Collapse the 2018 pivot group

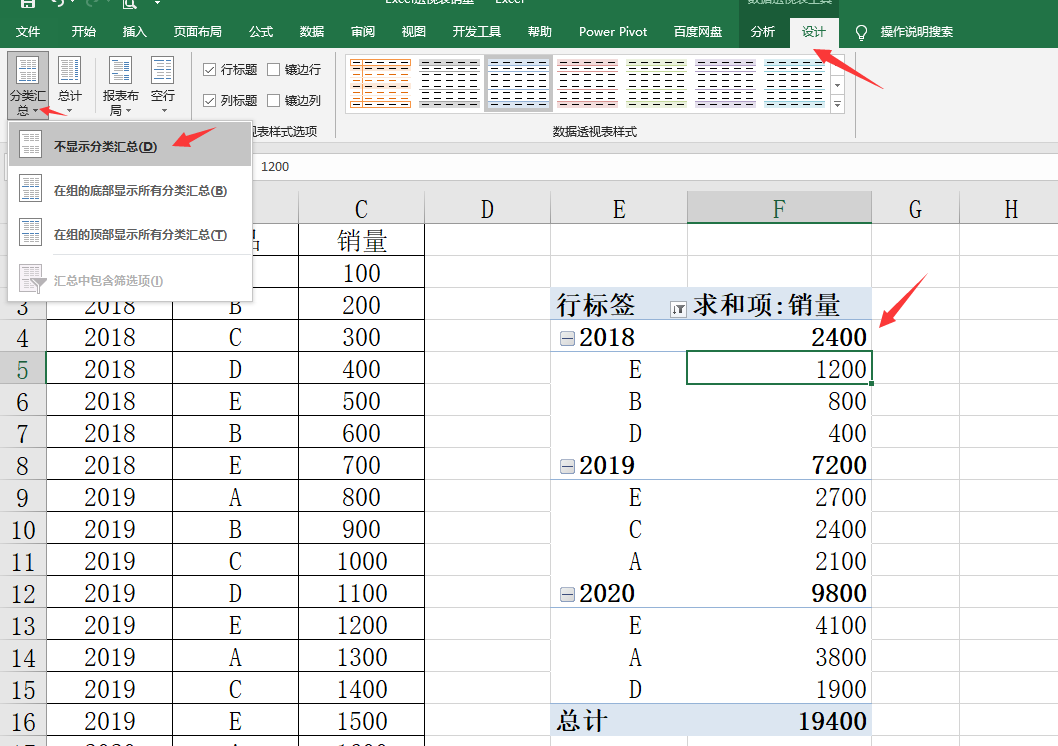coord(567,338)
